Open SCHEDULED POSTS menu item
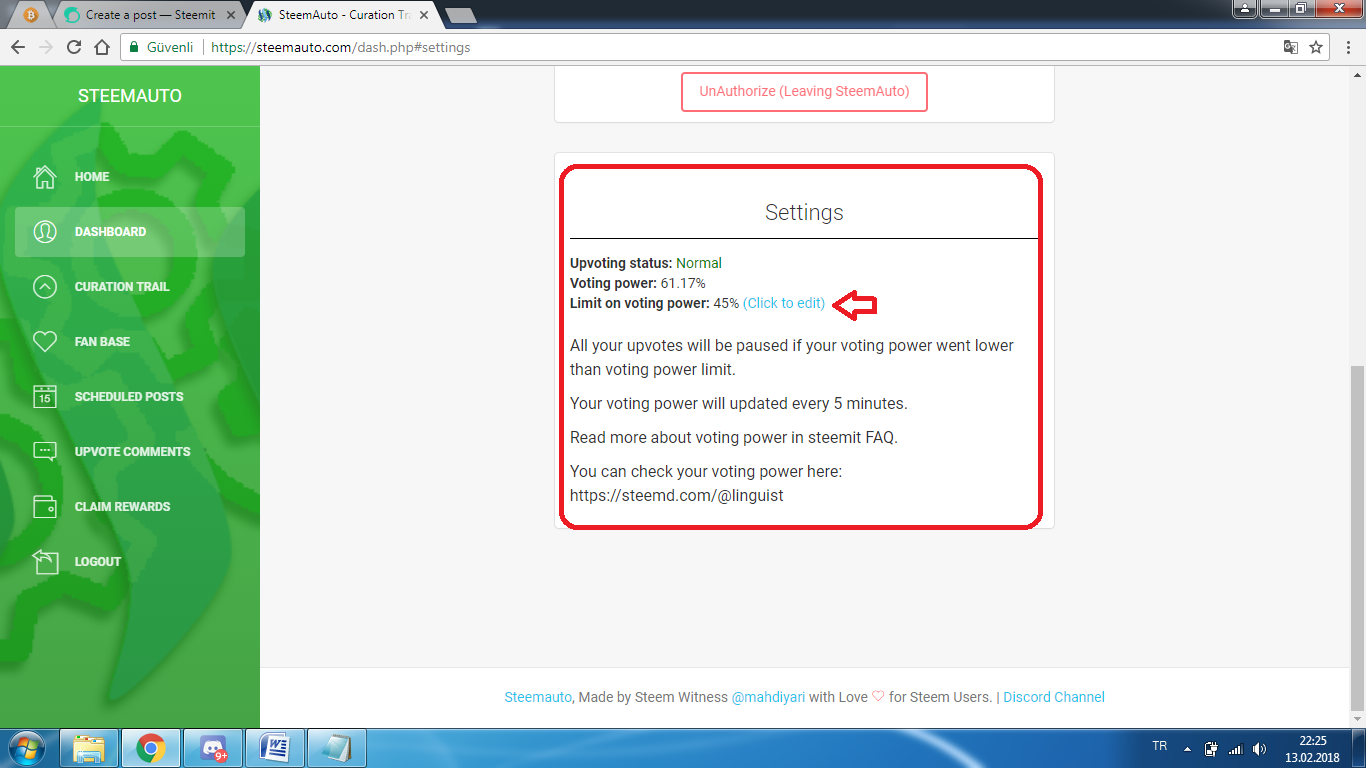1366x768 pixels. tap(130, 397)
